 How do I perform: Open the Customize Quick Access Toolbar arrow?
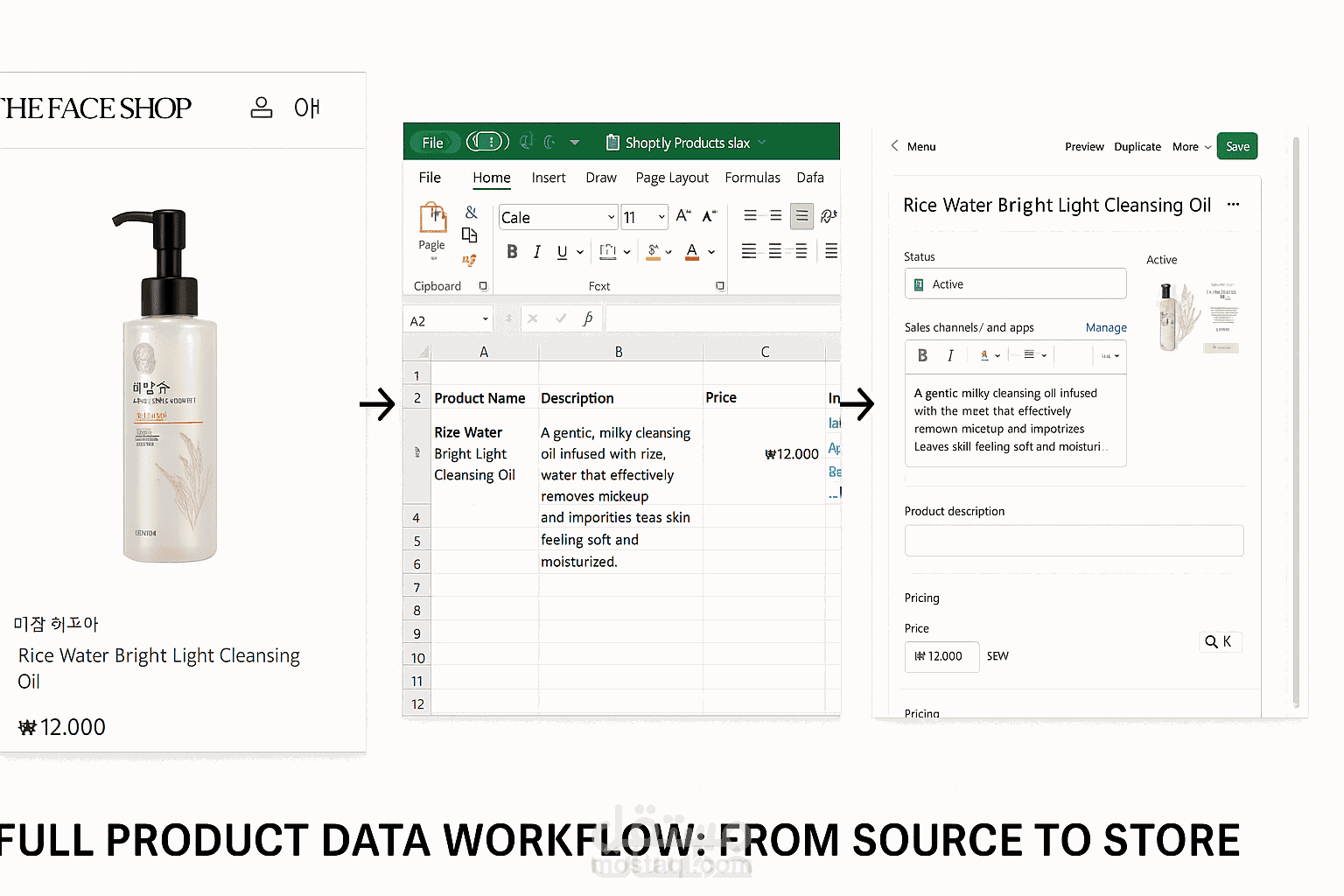click(x=575, y=143)
